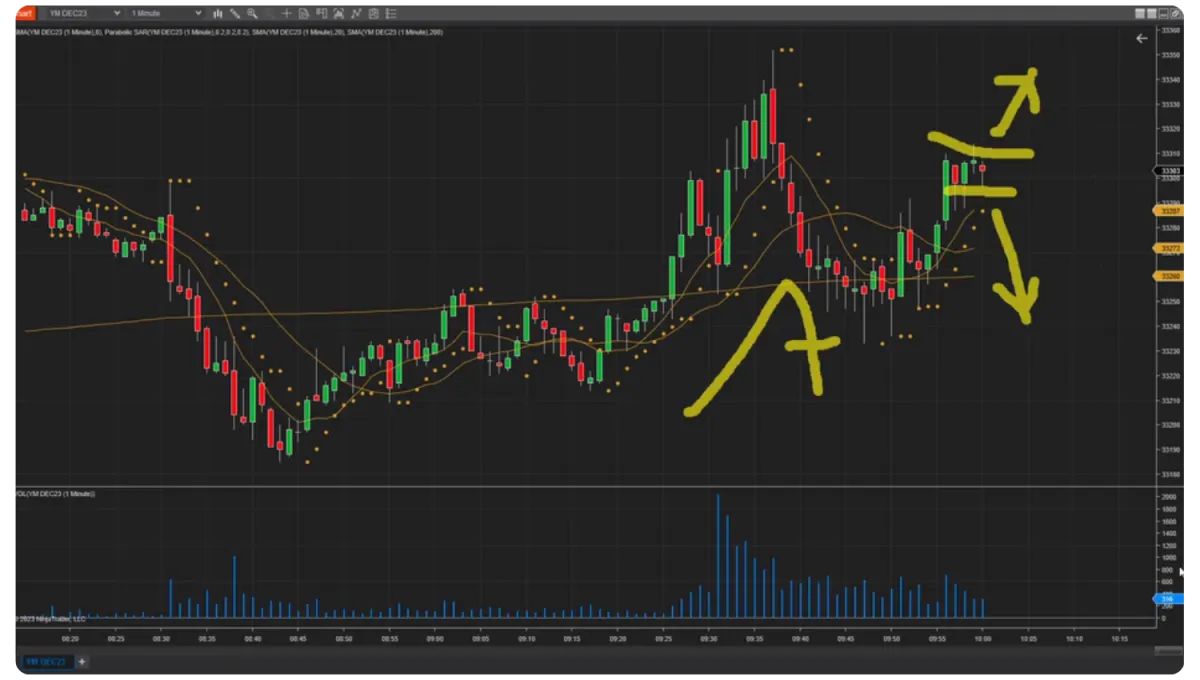The width and height of the screenshot is (1200, 680).
Task: Open the Data Series toolbar icon
Action: 339,14
